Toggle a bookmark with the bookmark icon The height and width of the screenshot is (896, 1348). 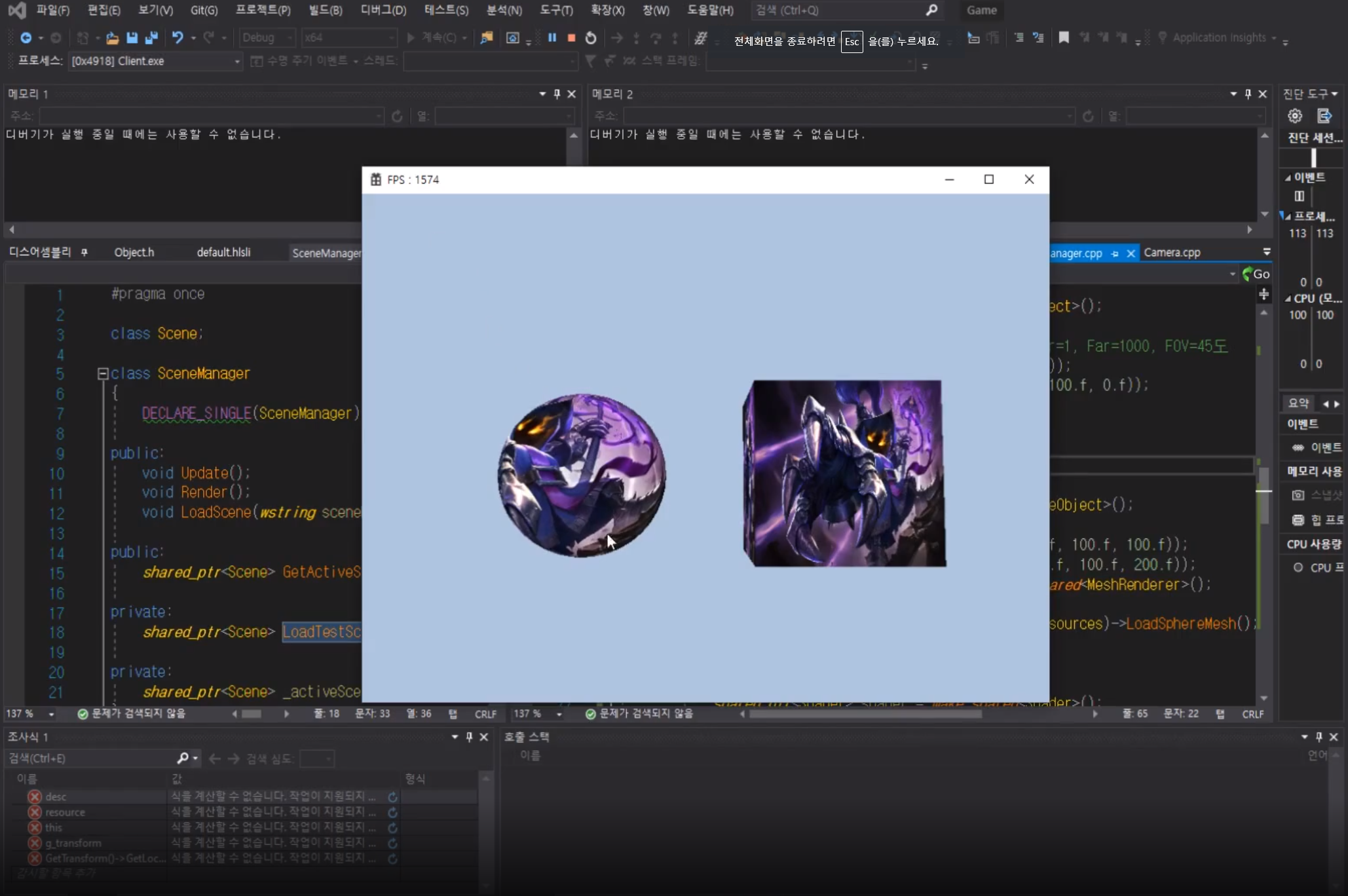coord(1062,37)
